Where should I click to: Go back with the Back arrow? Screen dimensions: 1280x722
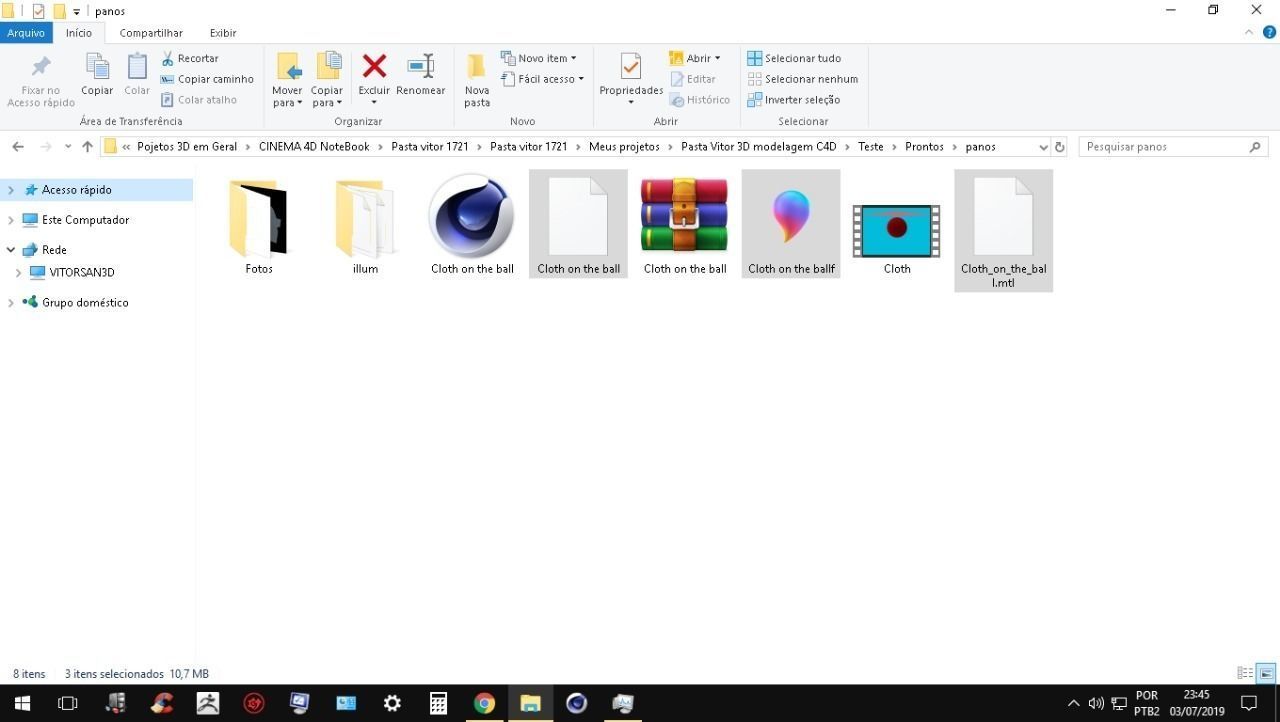tap(18, 147)
